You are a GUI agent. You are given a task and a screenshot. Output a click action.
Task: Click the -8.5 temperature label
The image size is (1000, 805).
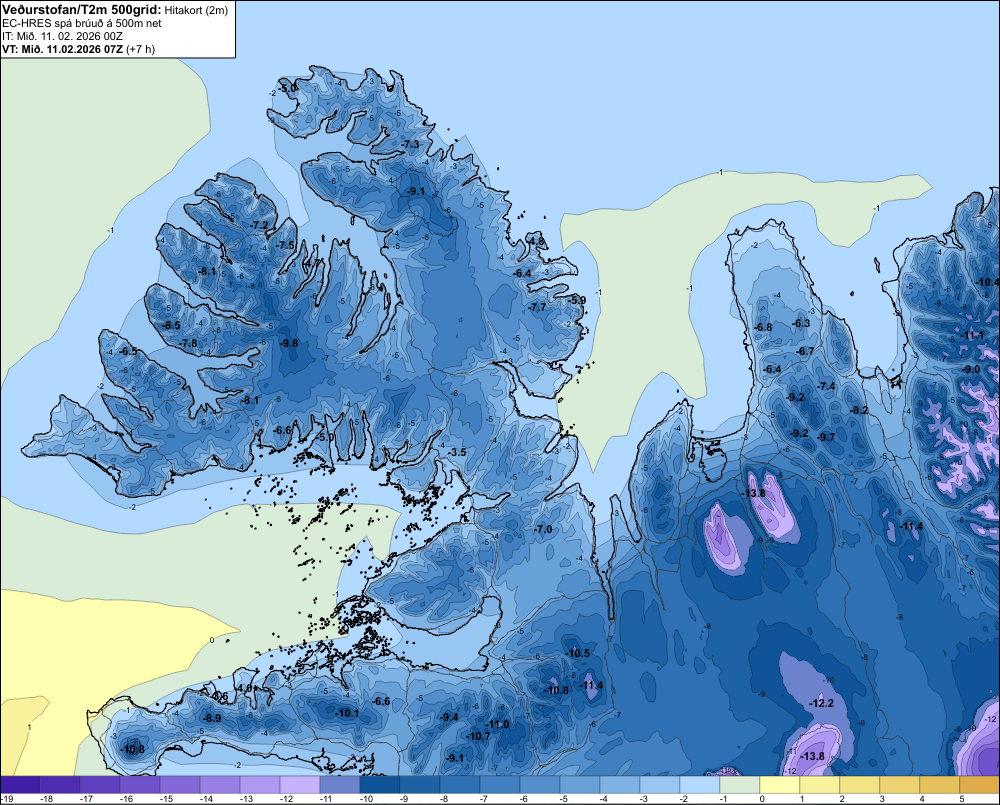(x=172, y=325)
